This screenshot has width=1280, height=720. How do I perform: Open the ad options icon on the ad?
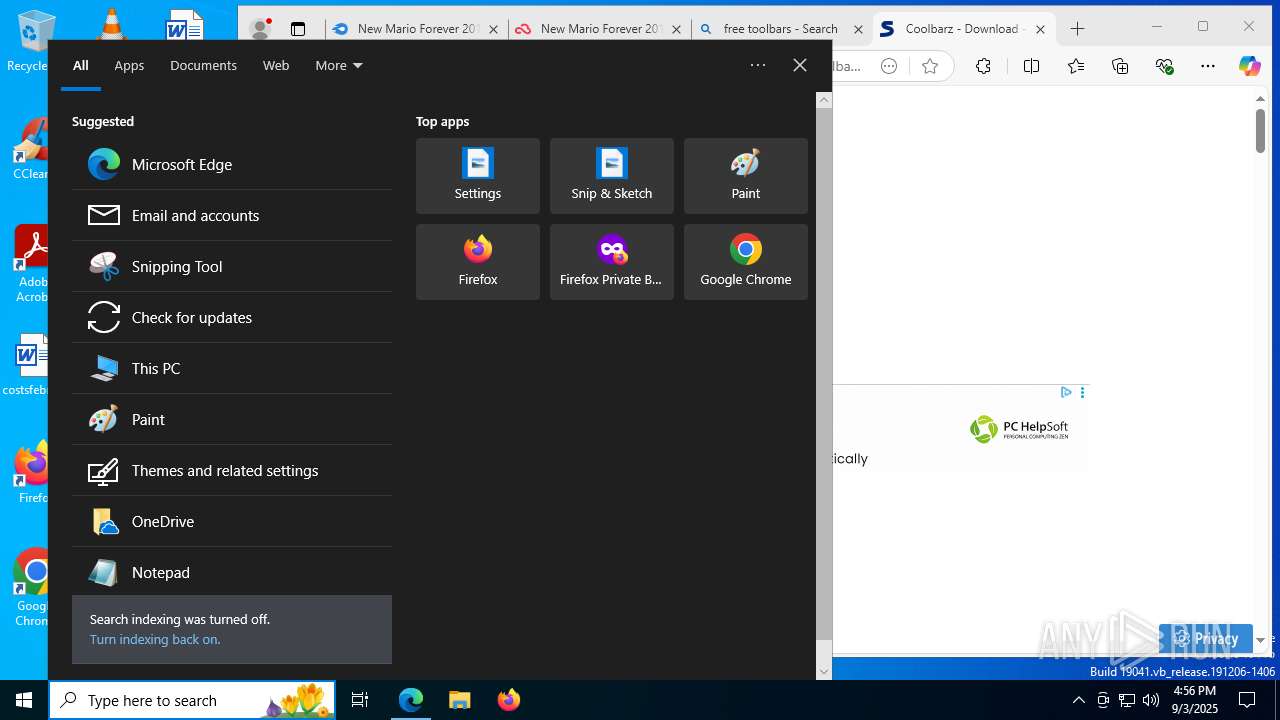click(x=1082, y=392)
